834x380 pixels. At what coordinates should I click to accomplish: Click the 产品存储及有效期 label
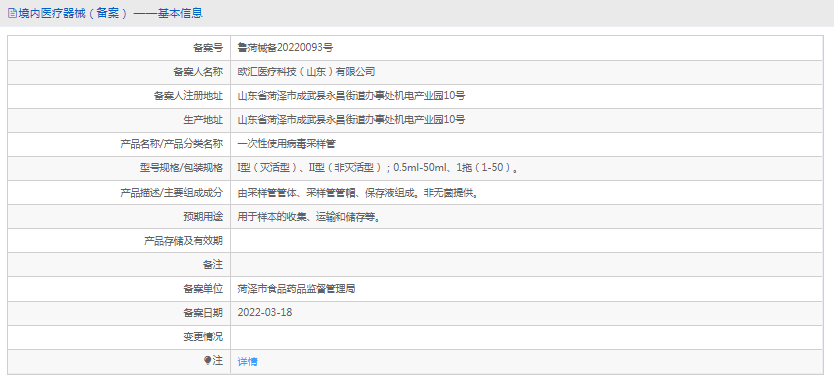pos(184,241)
